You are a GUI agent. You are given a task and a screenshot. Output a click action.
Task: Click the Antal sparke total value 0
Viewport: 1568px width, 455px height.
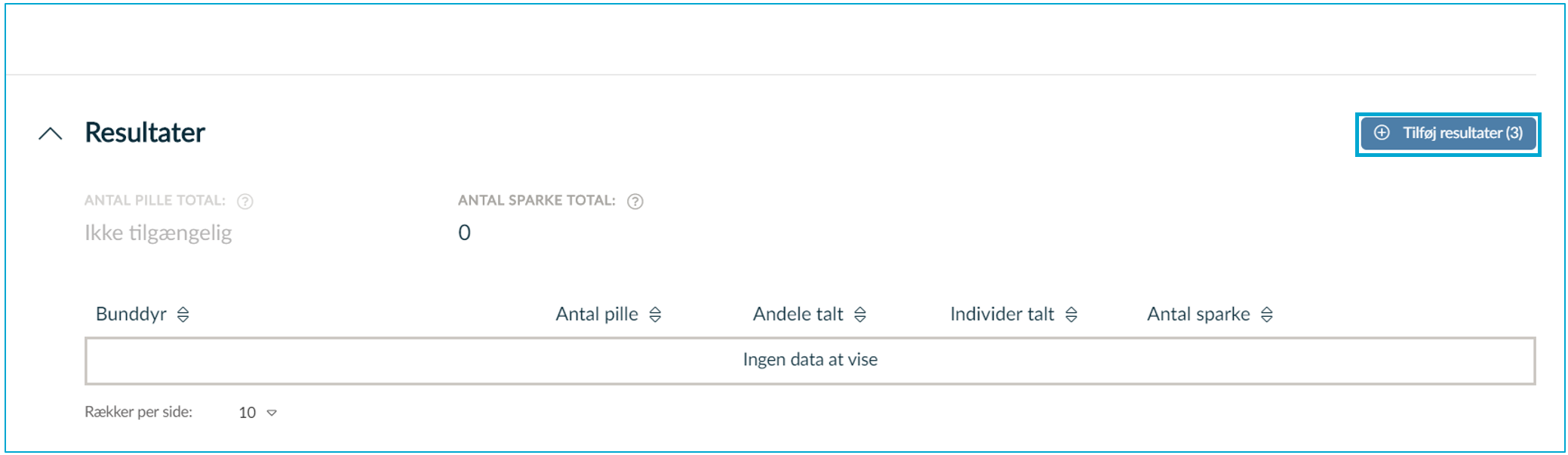coord(464,232)
